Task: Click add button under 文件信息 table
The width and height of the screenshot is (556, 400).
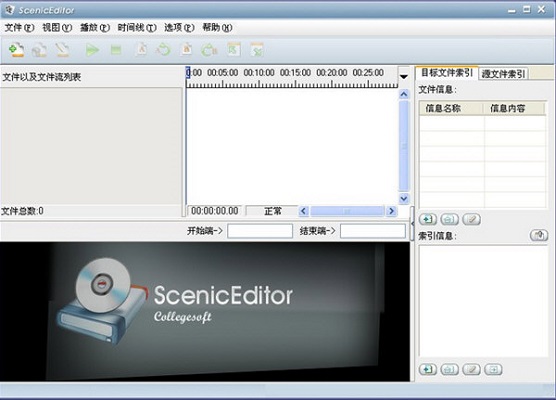Action: click(x=428, y=219)
